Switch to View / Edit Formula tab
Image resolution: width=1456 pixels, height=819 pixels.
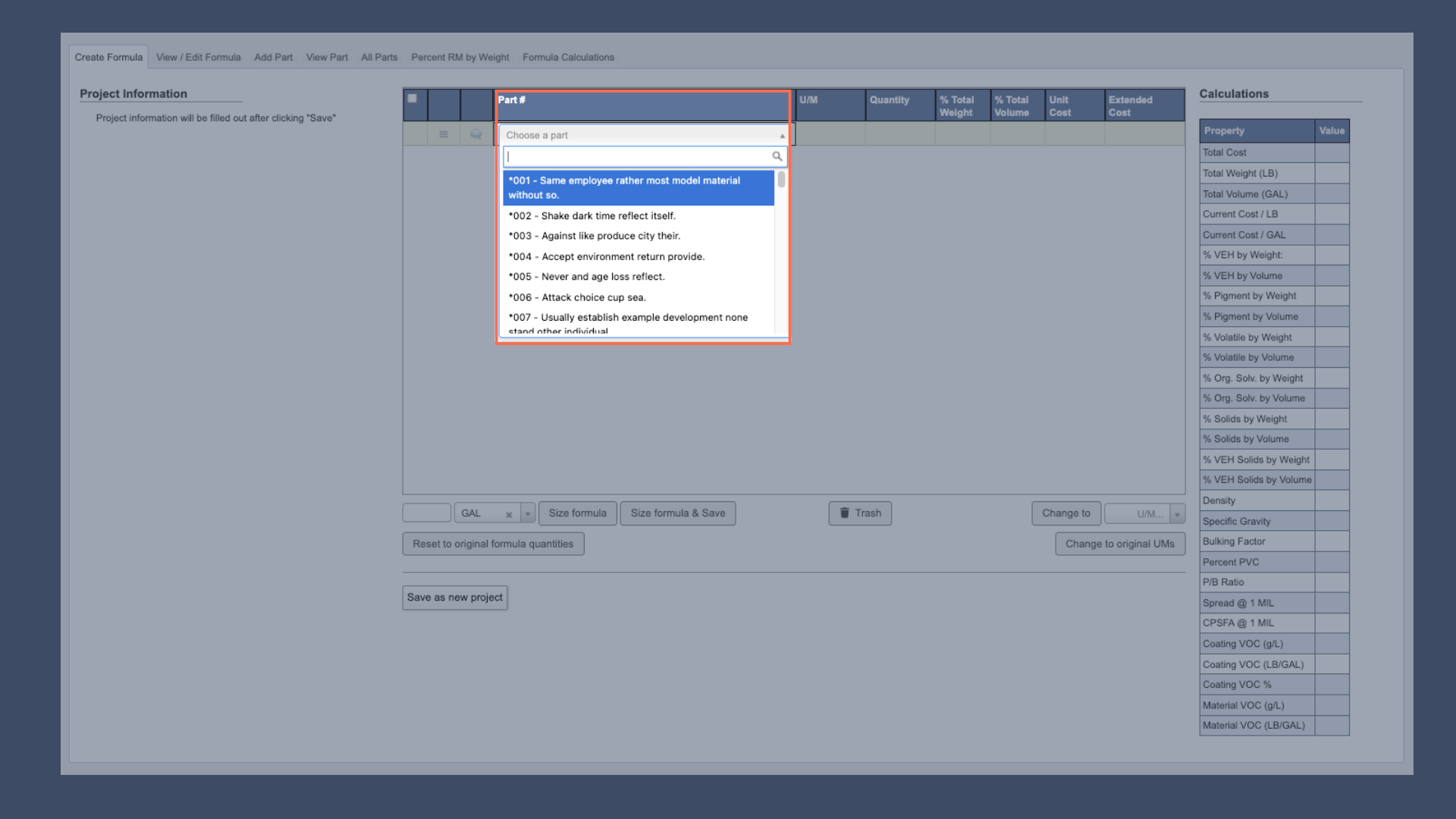coord(198,58)
